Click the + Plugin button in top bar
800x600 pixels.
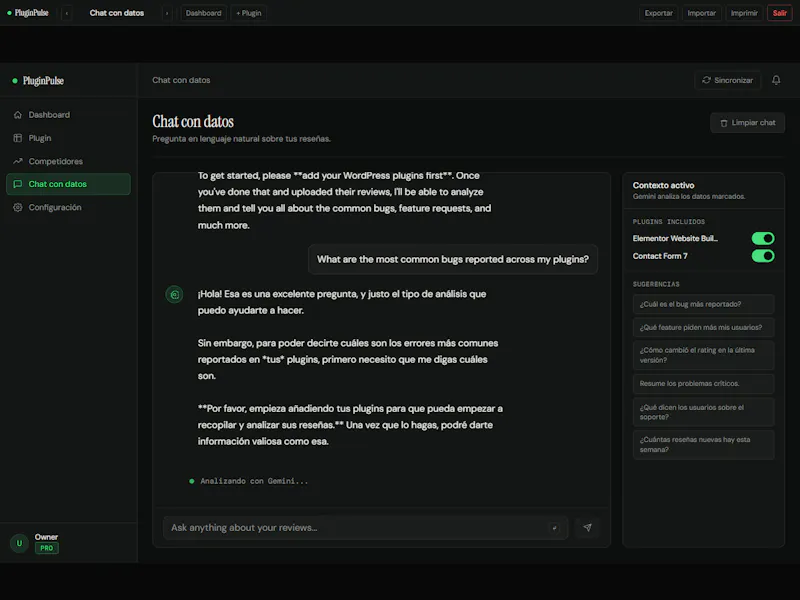249,13
